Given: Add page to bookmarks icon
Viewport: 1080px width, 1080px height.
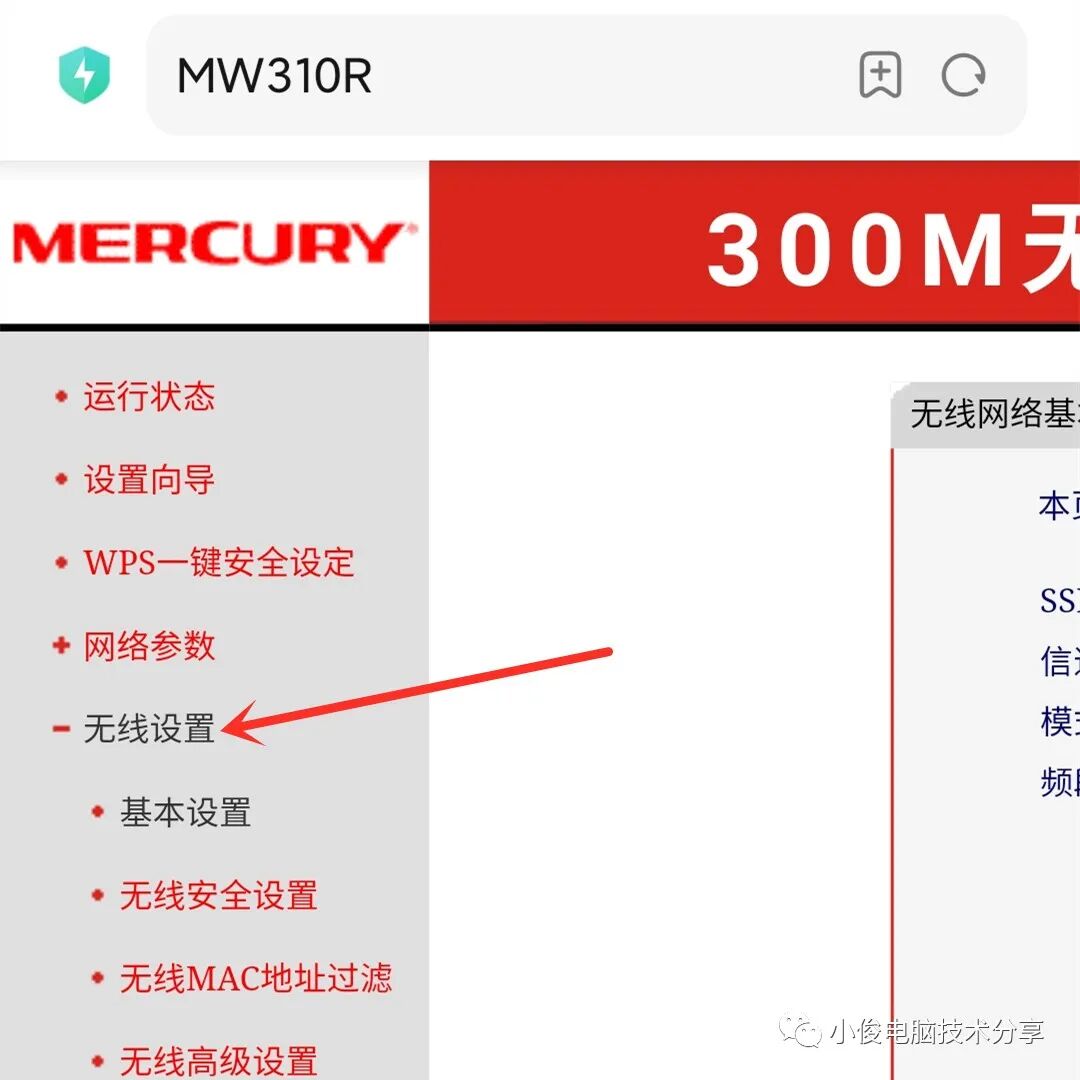Looking at the screenshot, I should [x=880, y=75].
